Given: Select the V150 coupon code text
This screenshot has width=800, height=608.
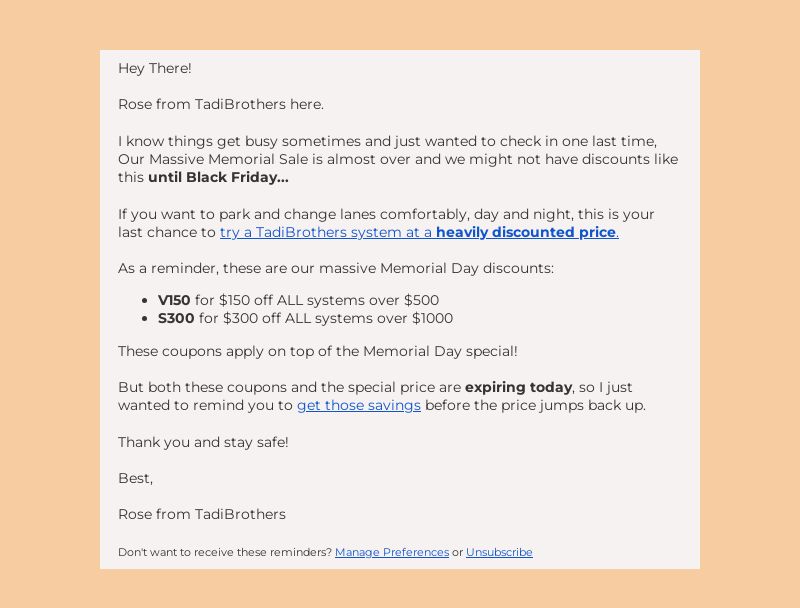Looking at the screenshot, I should click(174, 300).
